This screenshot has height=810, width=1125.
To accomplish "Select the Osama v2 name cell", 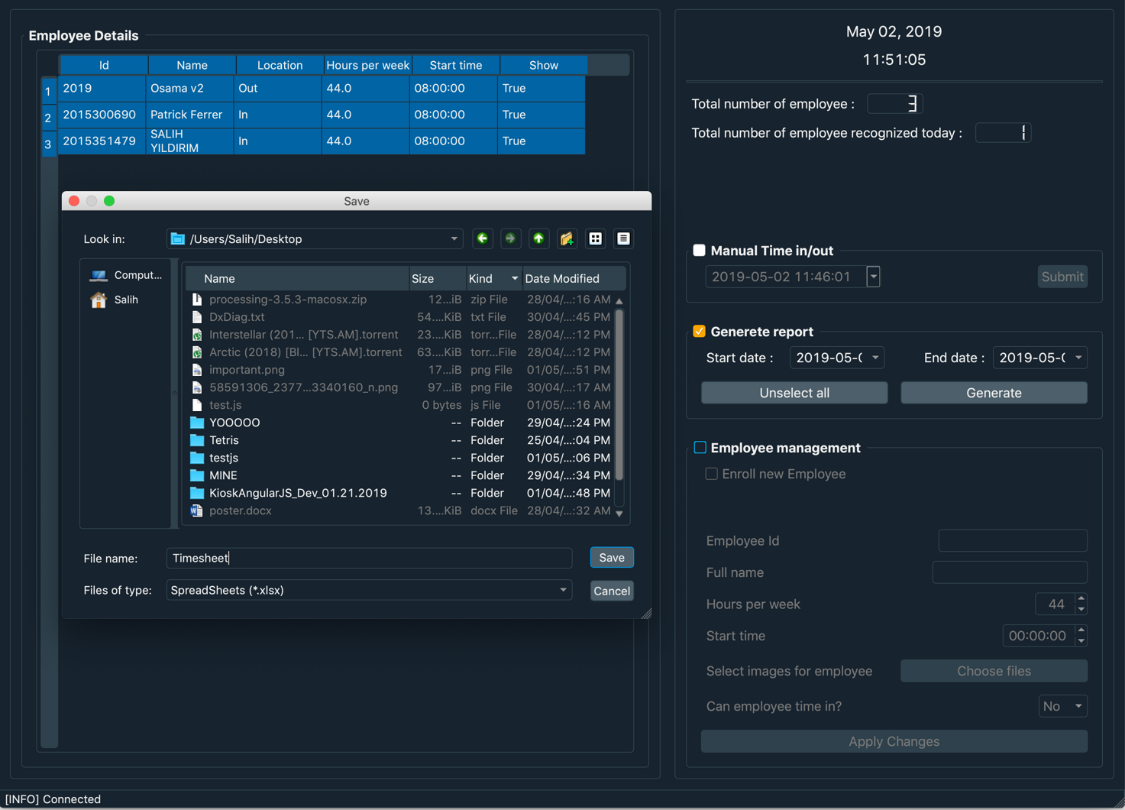I will [190, 88].
